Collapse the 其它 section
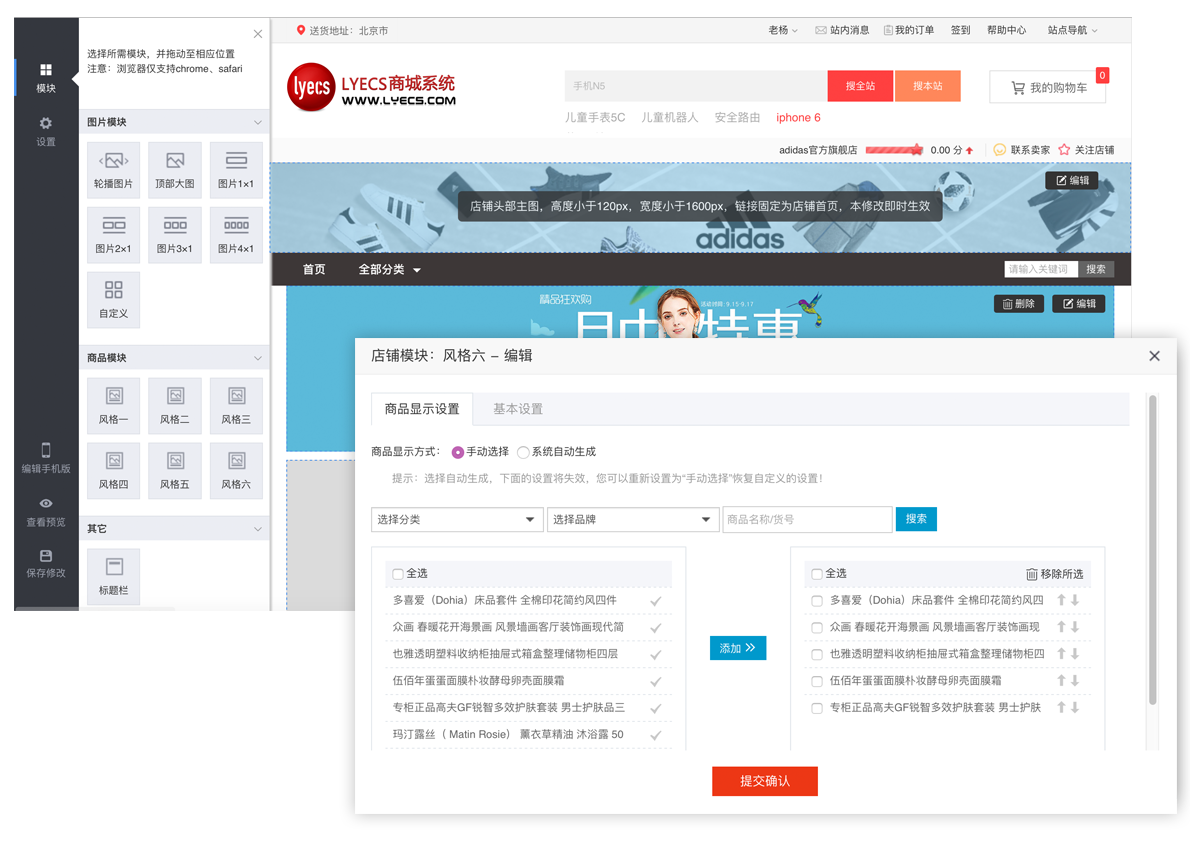1190x844 pixels. pos(258,529)
